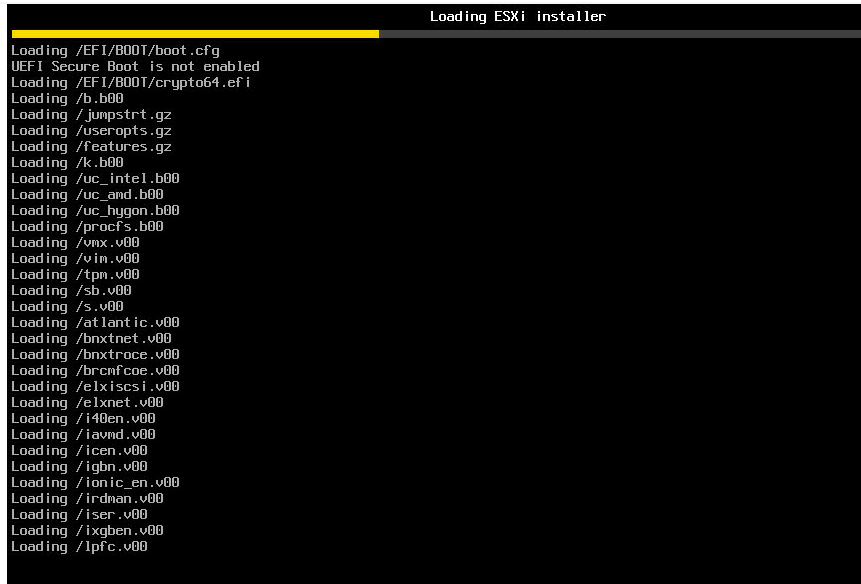The image size is (861, 584).
Task: Click the "Loading /uc_intel.b00" line
Action: click(95, 178)
